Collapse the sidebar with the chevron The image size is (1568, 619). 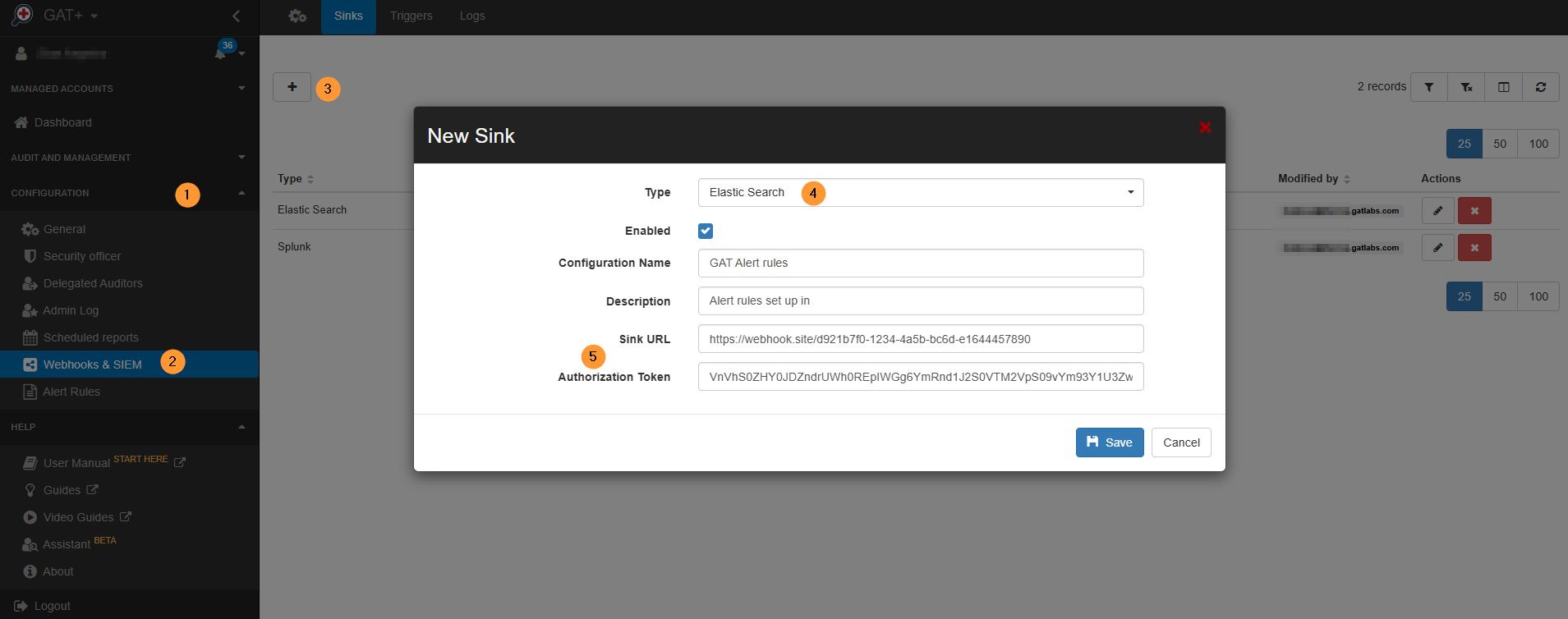[x=237, y=16]
